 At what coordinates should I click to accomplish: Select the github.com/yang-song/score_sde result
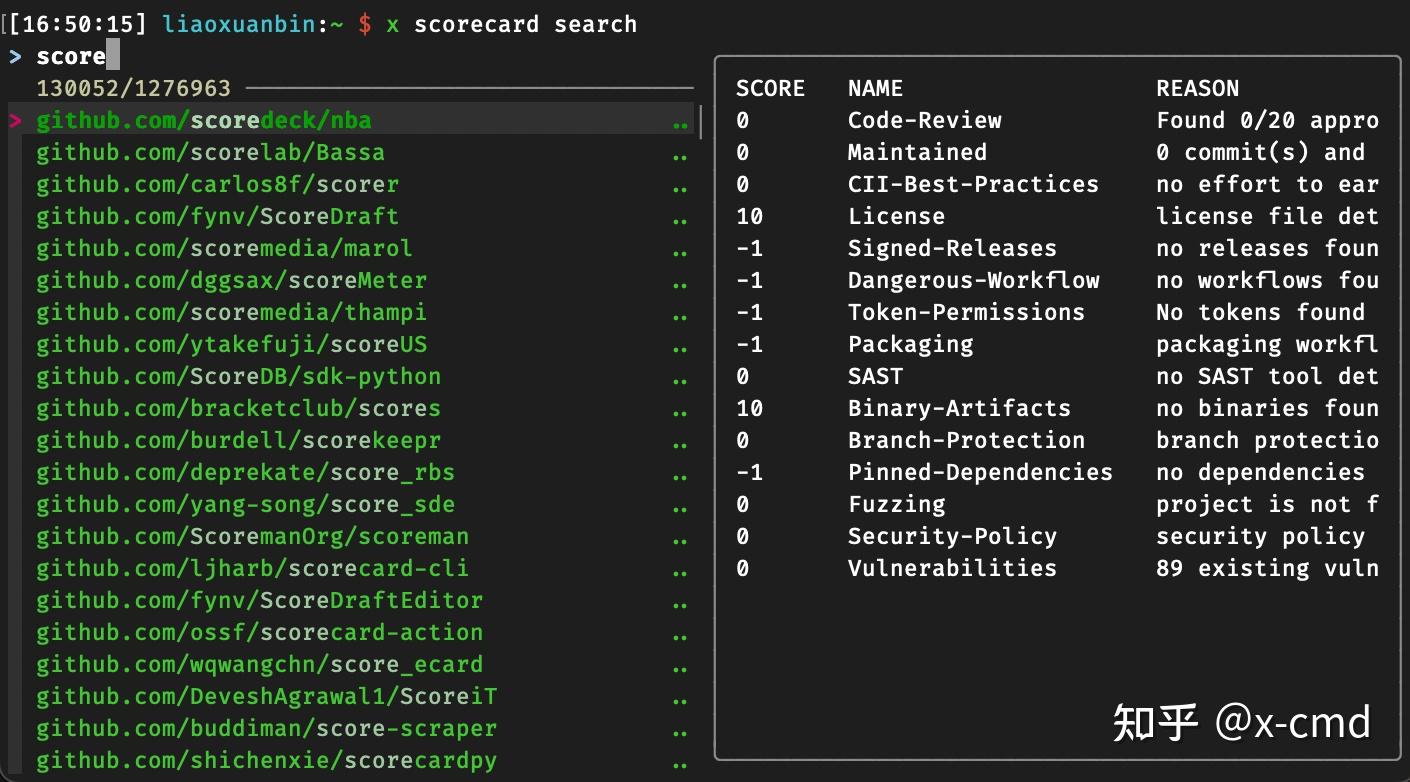point(245,506)
